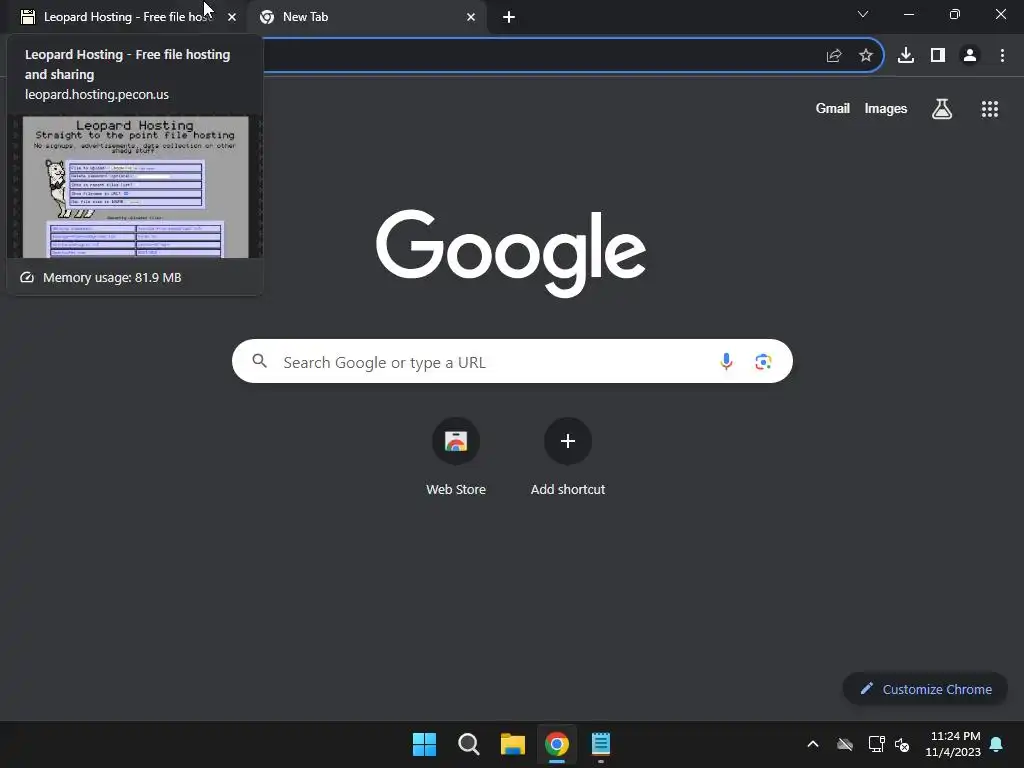Image resolution: width=1024 pixels, height=768 pixels.
Task: Click leopard.hosting.pecon.us in the tab preview
Action: (x=97, y=94)
